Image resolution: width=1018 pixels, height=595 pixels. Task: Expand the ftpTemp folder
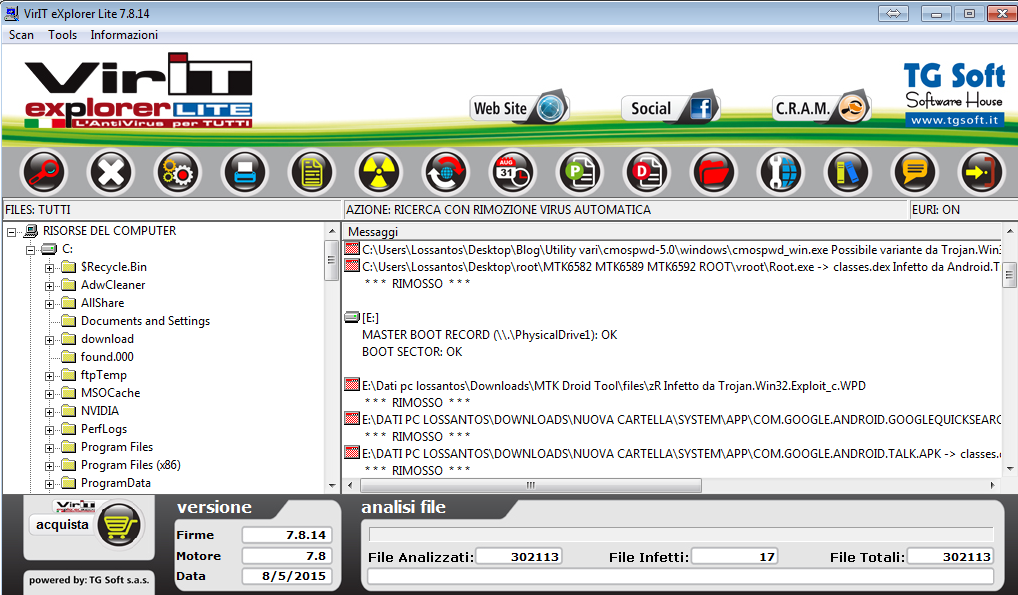point(49,376)
